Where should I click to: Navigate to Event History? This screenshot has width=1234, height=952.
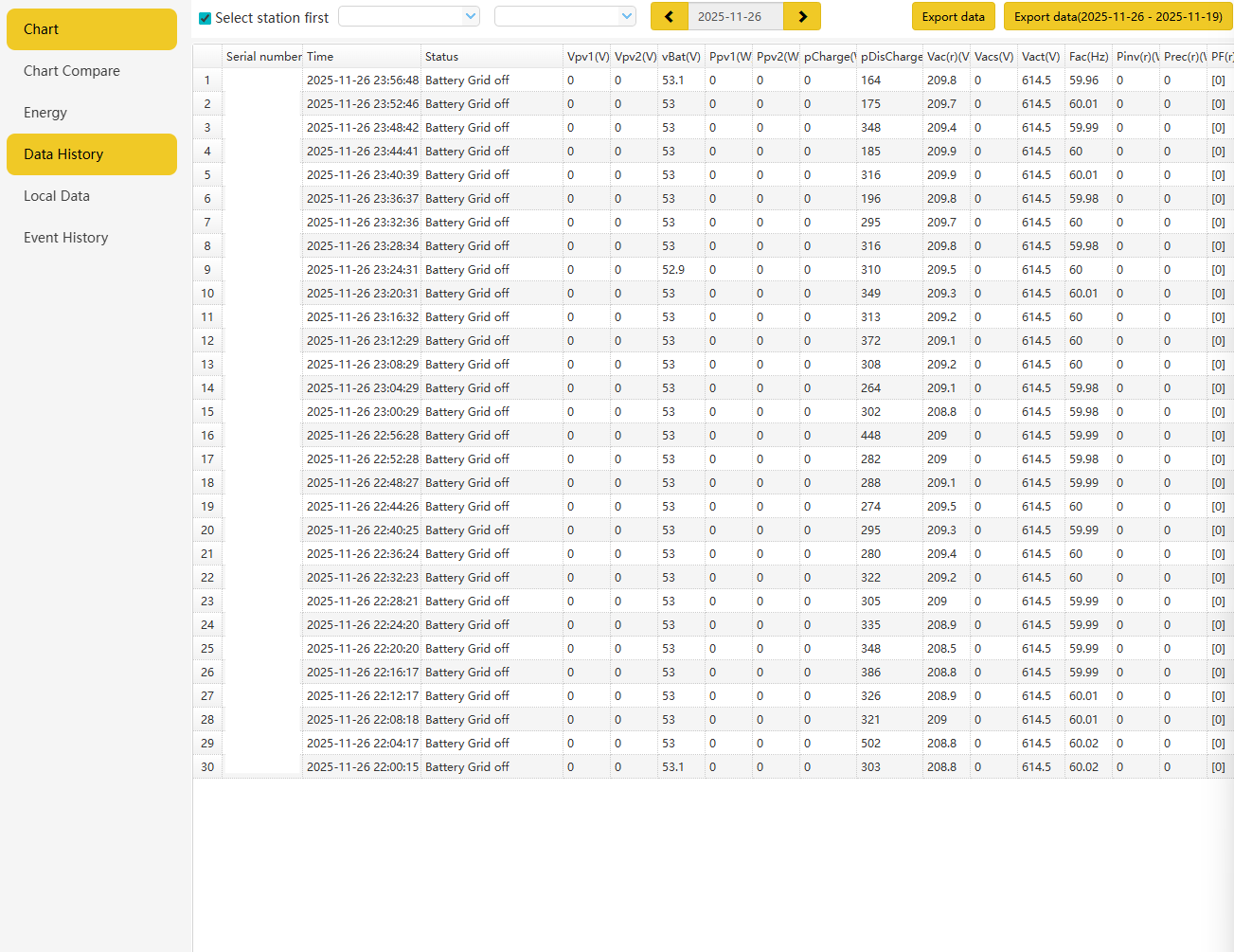[66, 238]
